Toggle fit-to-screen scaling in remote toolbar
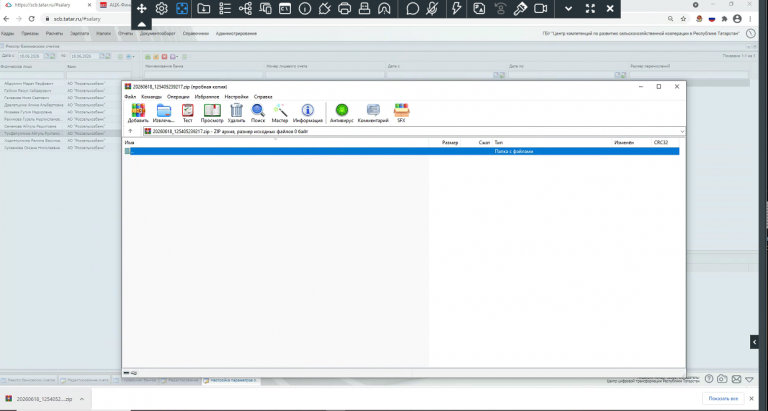Image resolution: width=768 pixels, height=411 pixels. tap(182, 9)
